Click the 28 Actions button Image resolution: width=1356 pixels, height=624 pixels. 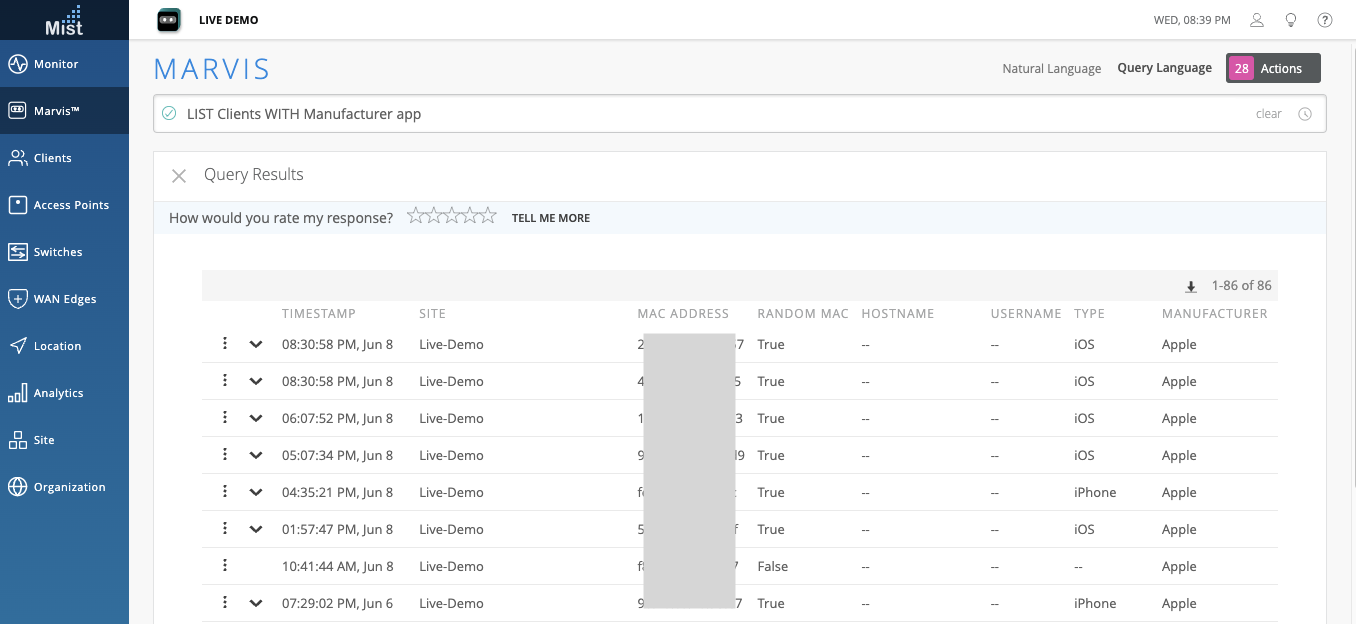[x=1273, y=68]
